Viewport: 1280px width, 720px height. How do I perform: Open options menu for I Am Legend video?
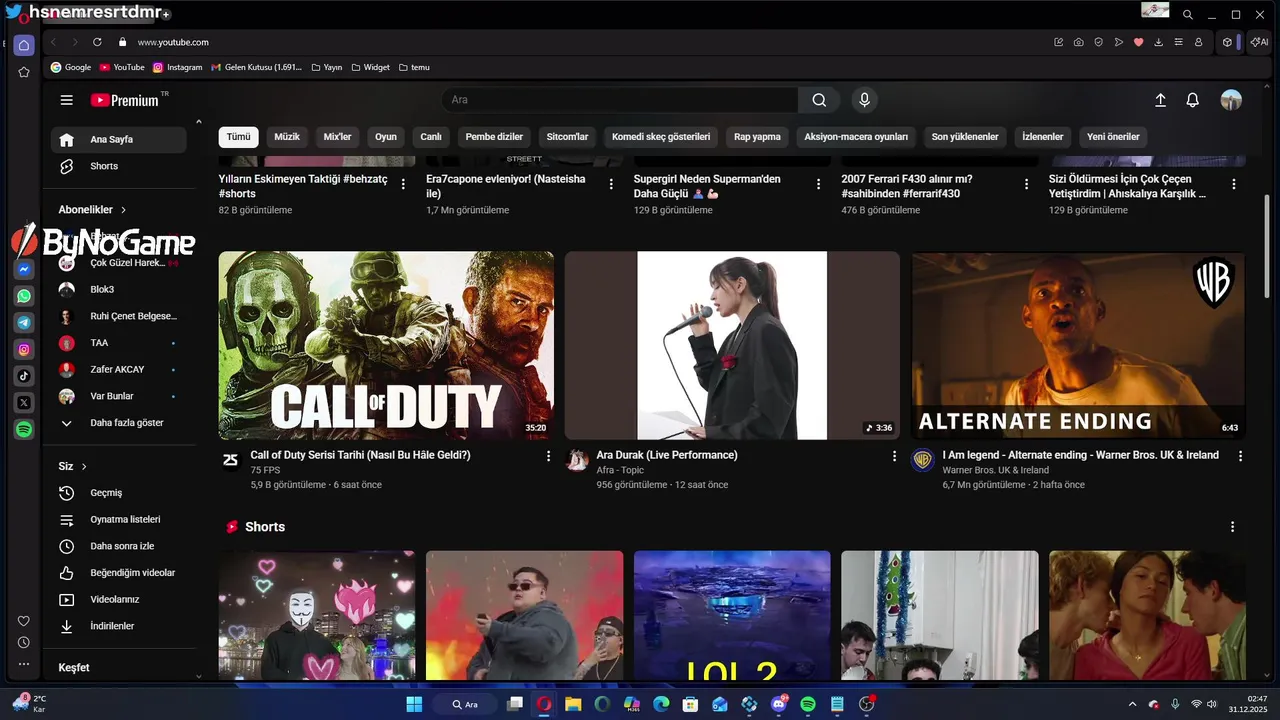1240,456
